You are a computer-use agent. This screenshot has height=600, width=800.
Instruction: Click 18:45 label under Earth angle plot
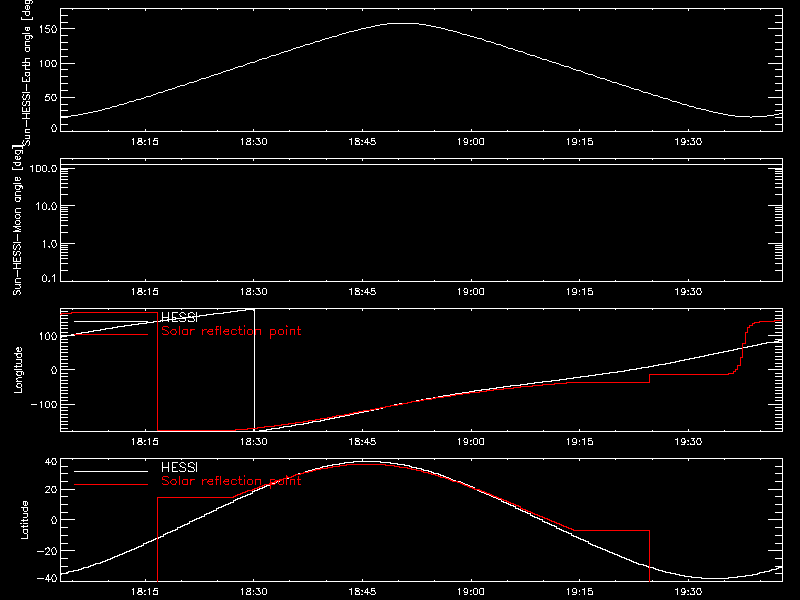tap(362, 141)
